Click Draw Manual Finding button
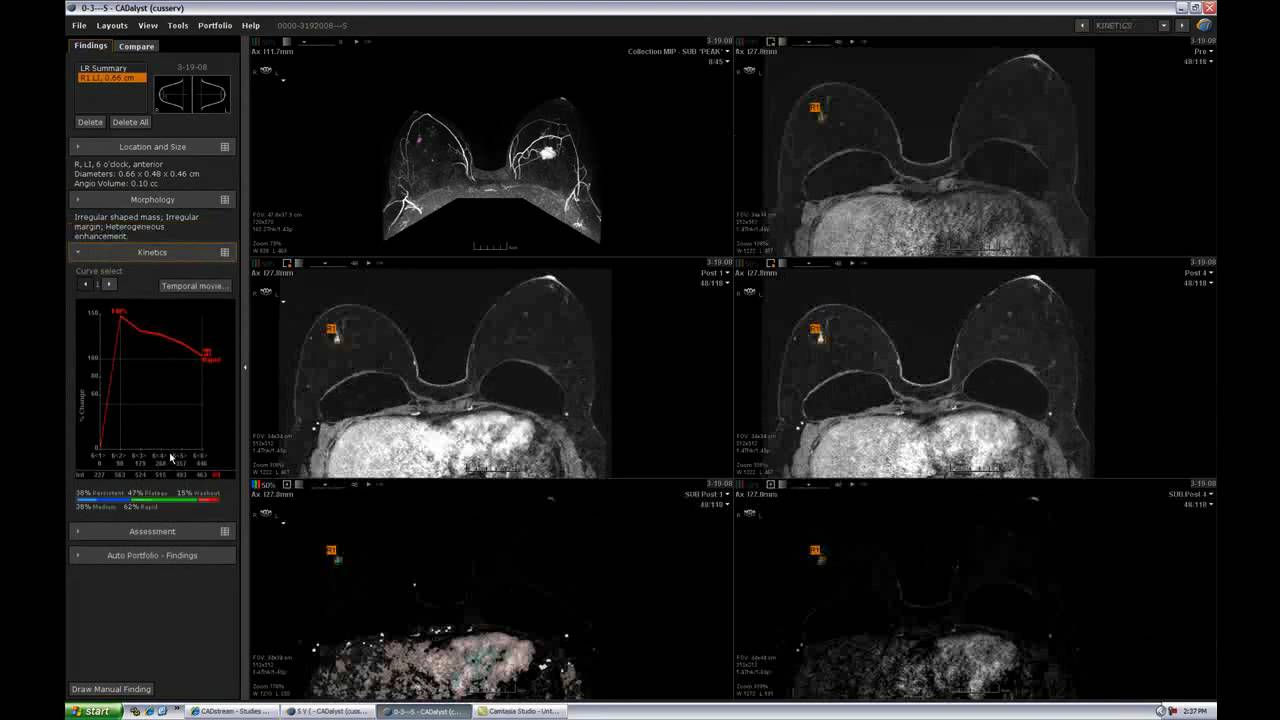Image resolution: width=1280 pixels, height=720 pixels. pyautogui.click(x=111, y=689)
